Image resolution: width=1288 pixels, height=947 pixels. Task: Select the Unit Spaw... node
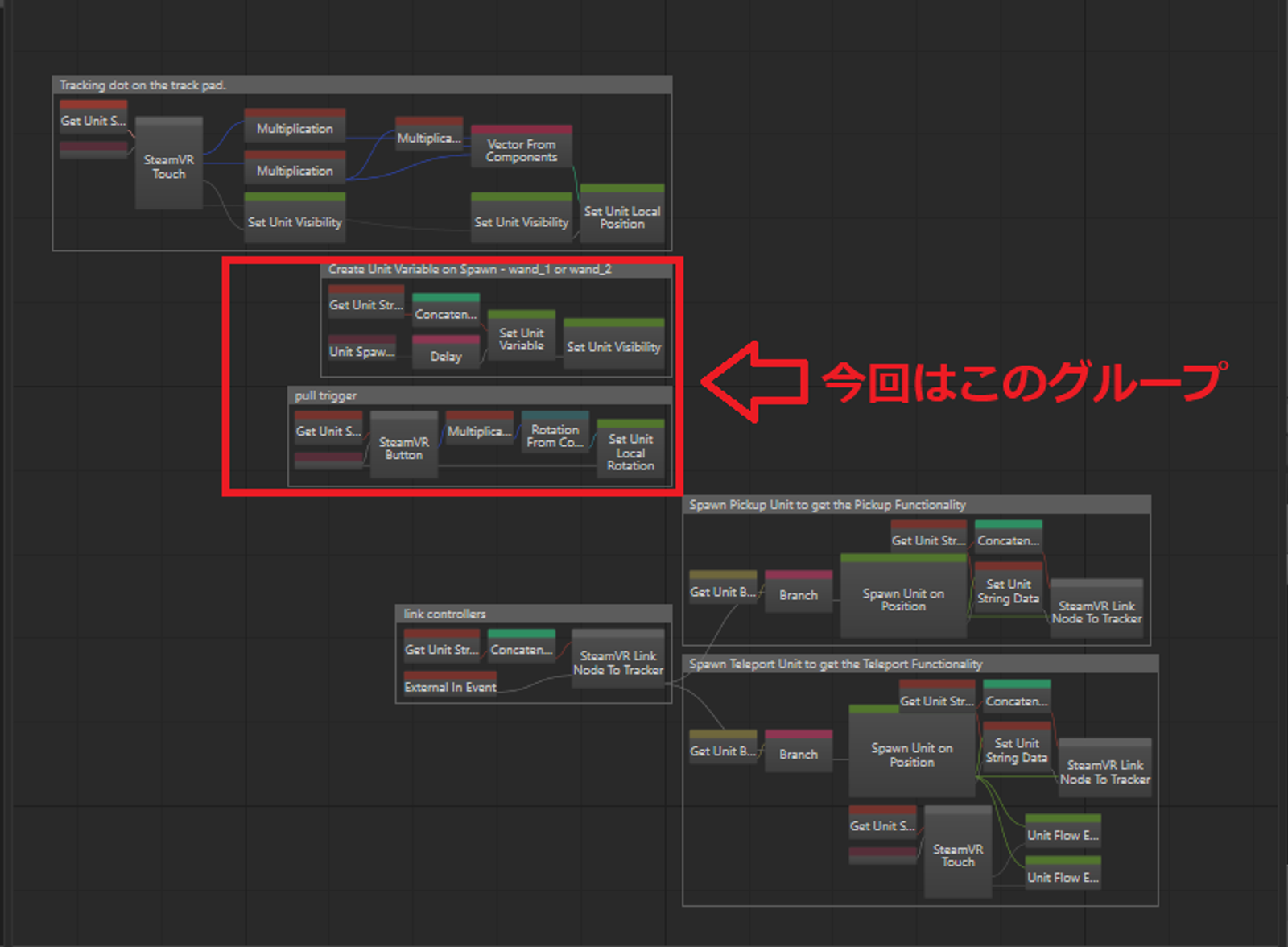361,349
